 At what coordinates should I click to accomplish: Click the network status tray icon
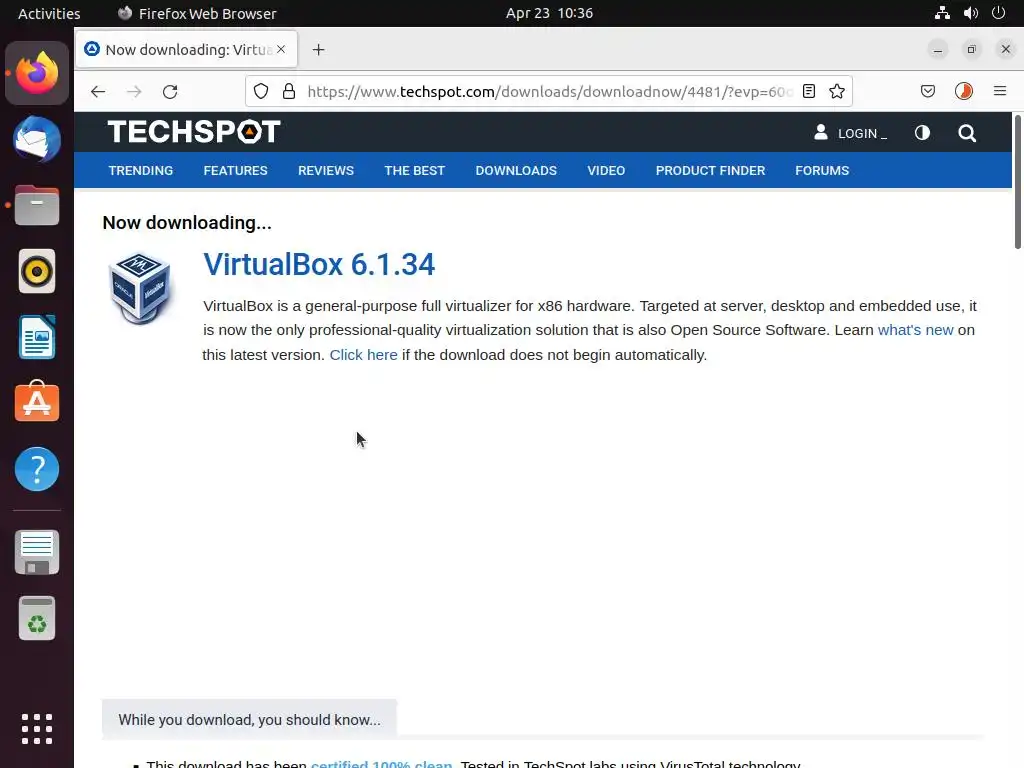tap(942, 13)
